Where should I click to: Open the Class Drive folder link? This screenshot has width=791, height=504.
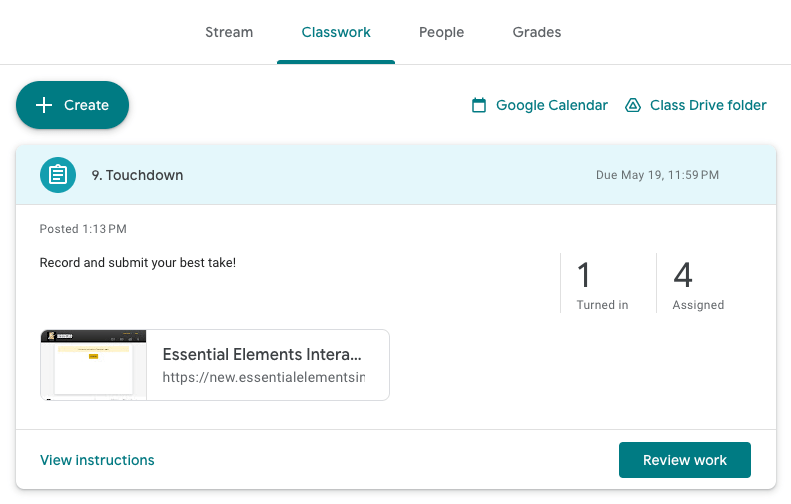point(696,105)
